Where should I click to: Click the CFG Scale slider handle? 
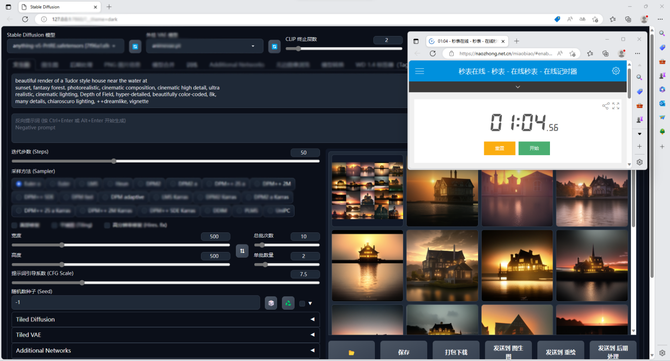[82, 282]
